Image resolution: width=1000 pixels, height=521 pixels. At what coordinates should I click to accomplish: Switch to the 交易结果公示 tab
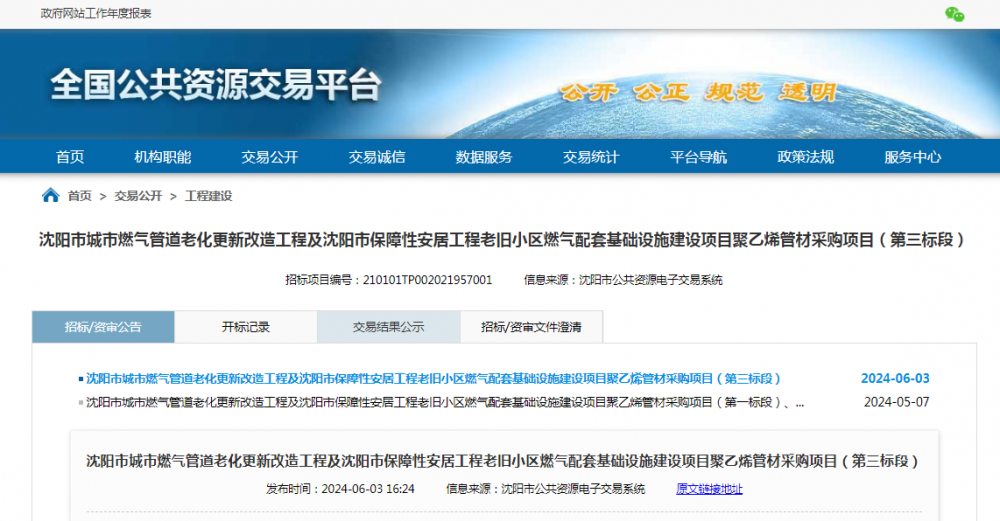[388, 327]
